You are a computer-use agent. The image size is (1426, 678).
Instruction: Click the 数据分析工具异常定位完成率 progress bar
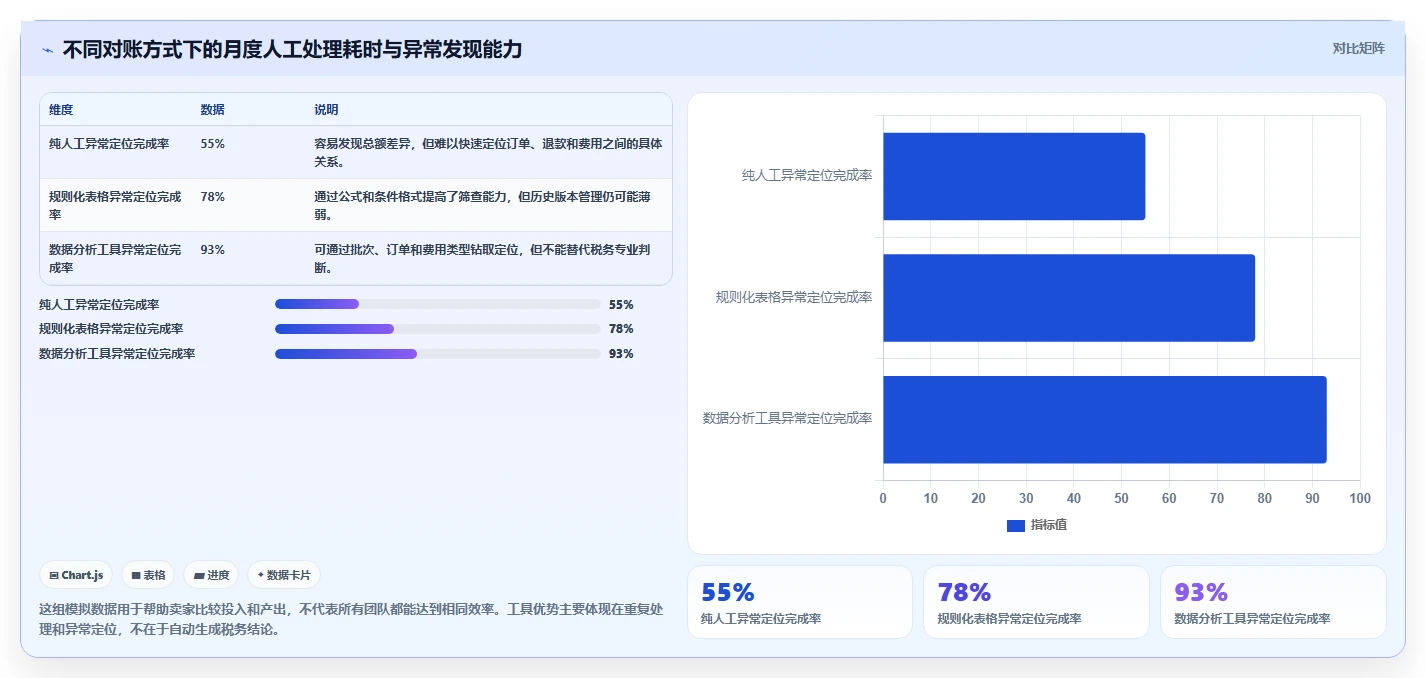click(x=437, y=353)
